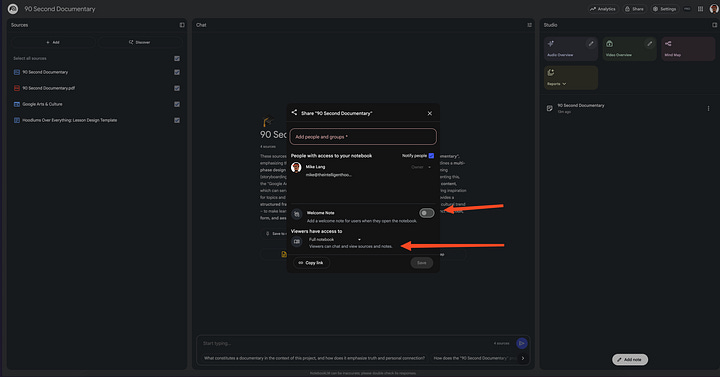The width and height of the screenshot is (720, 377).
Task: Focus the Add people and groups field
Action: [363, 137]
